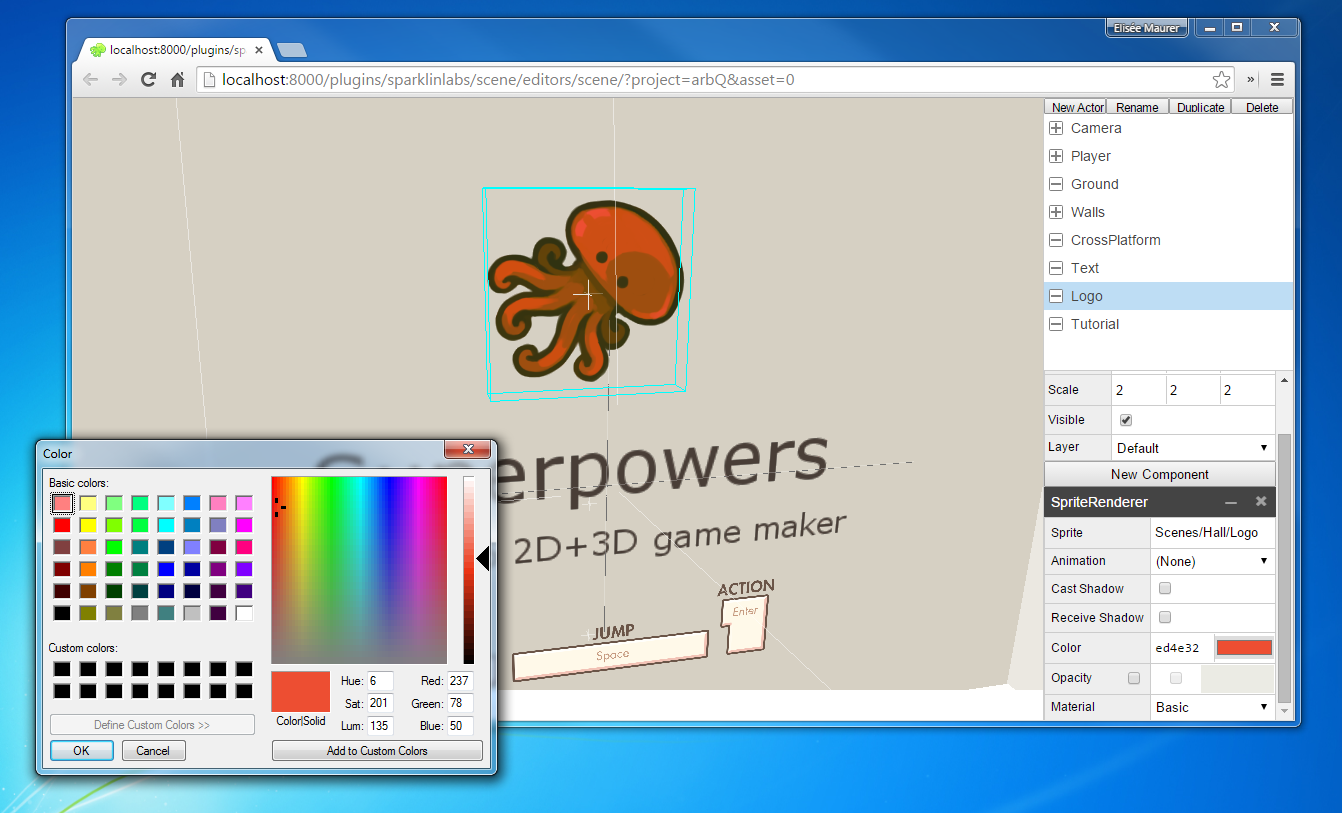Click the Red value field
The image size is (1342, 813).
460,681
